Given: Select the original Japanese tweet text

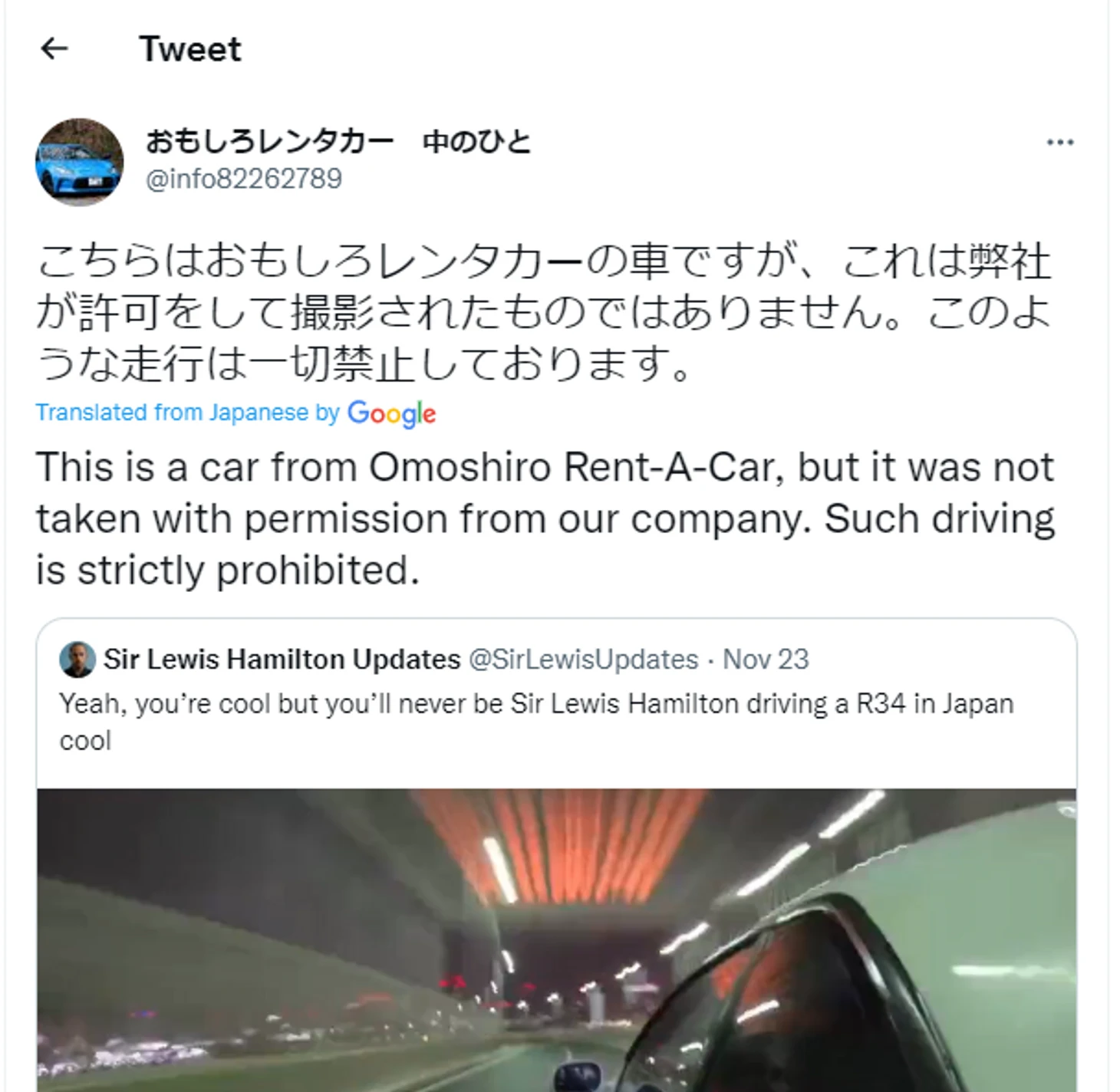Looking at the screenshot, I should (543, 311).
